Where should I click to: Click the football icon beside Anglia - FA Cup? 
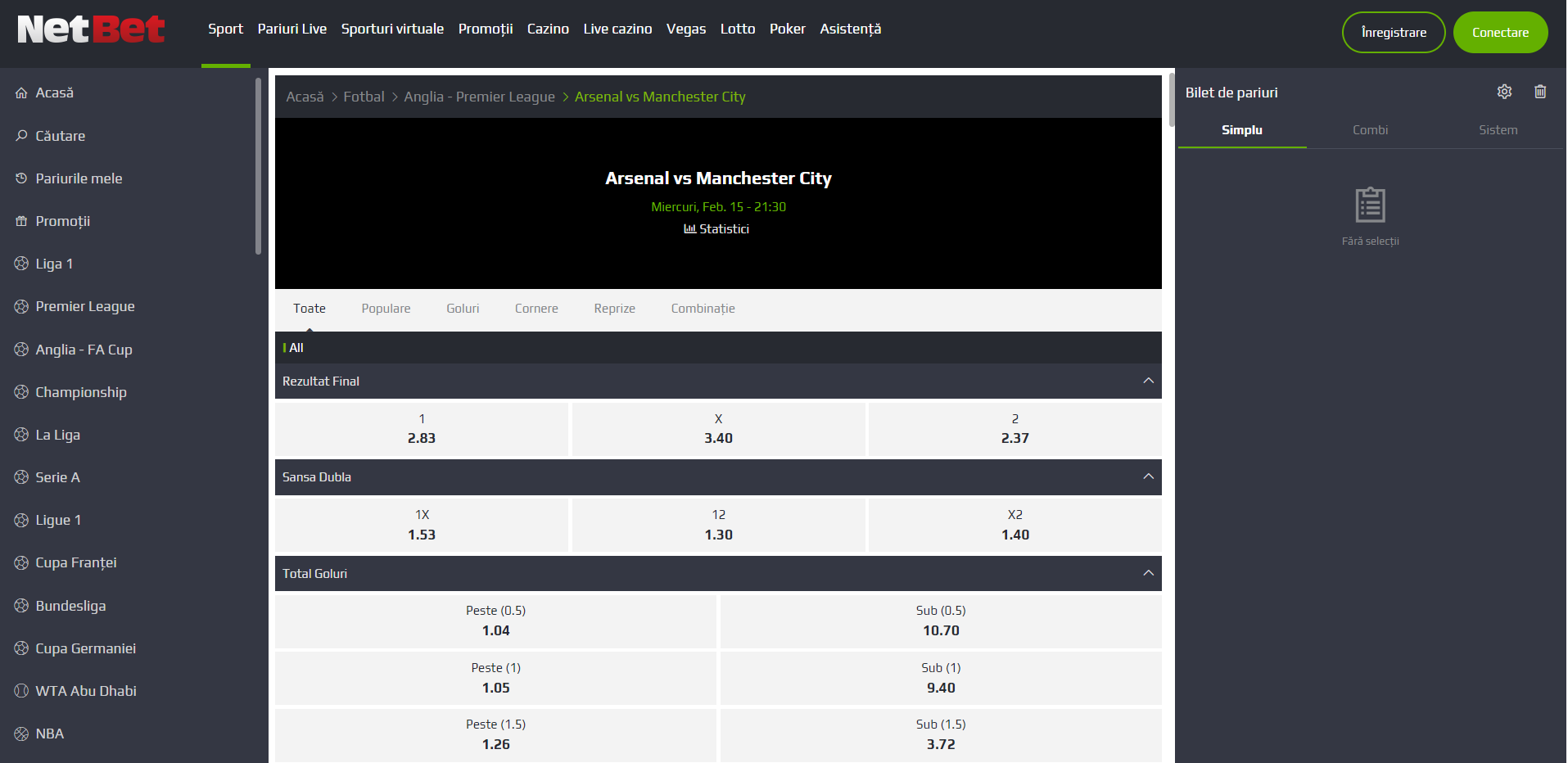click(21, 350)
